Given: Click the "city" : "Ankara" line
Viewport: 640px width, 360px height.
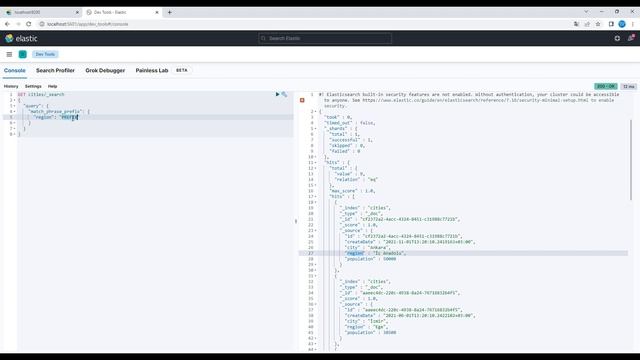Looking at the screenshot, I should coord(368,247).
